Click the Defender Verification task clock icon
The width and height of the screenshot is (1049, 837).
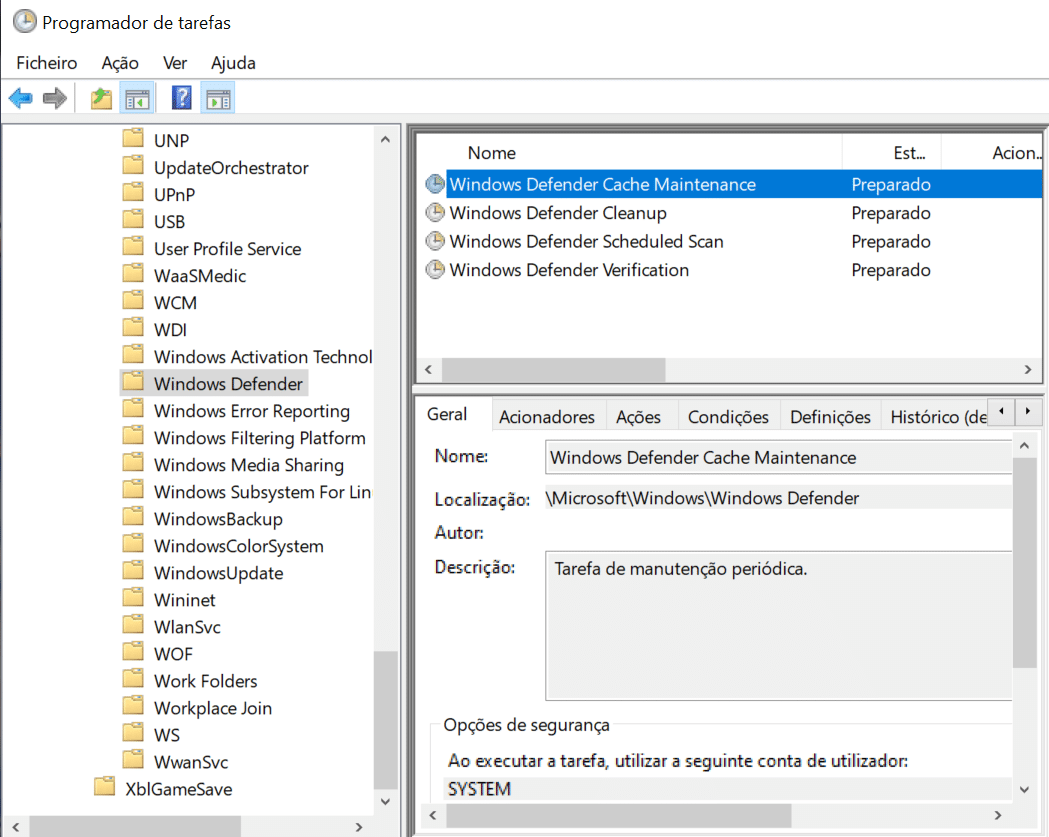(436, 270)
